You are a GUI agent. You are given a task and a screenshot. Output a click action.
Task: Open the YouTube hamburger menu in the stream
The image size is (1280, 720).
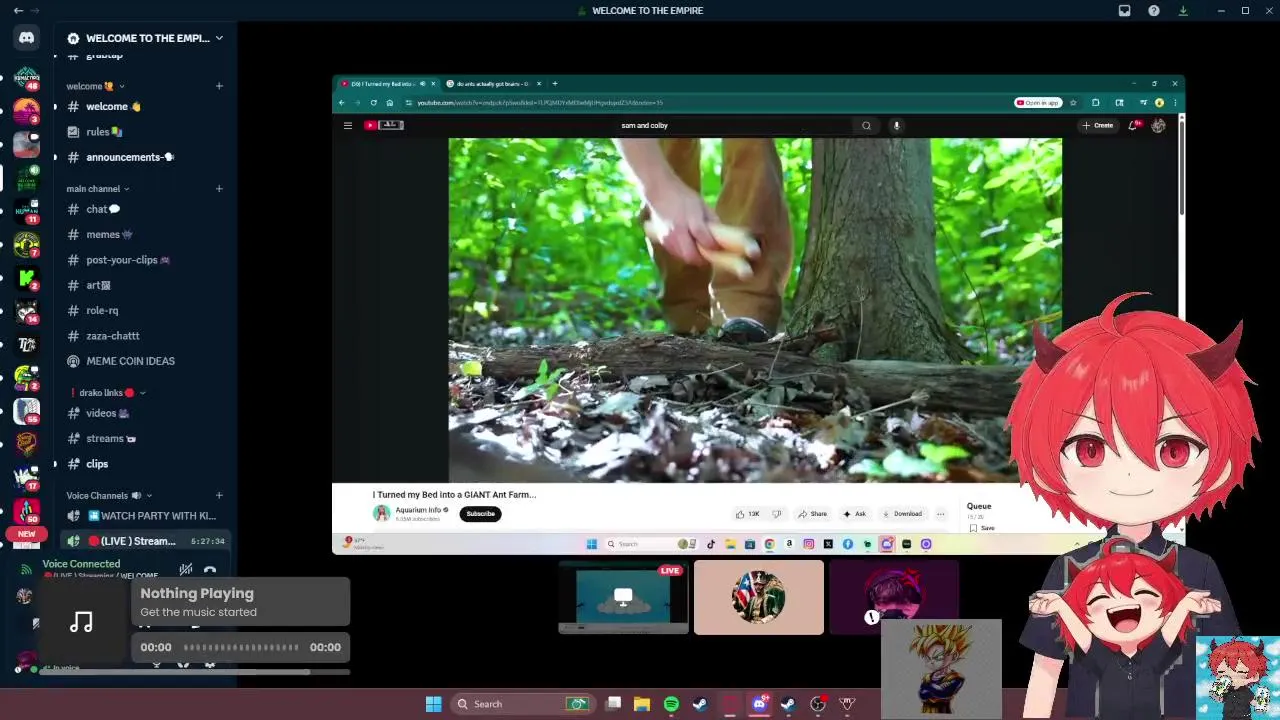pyautogui.click(x=348, y=125)
